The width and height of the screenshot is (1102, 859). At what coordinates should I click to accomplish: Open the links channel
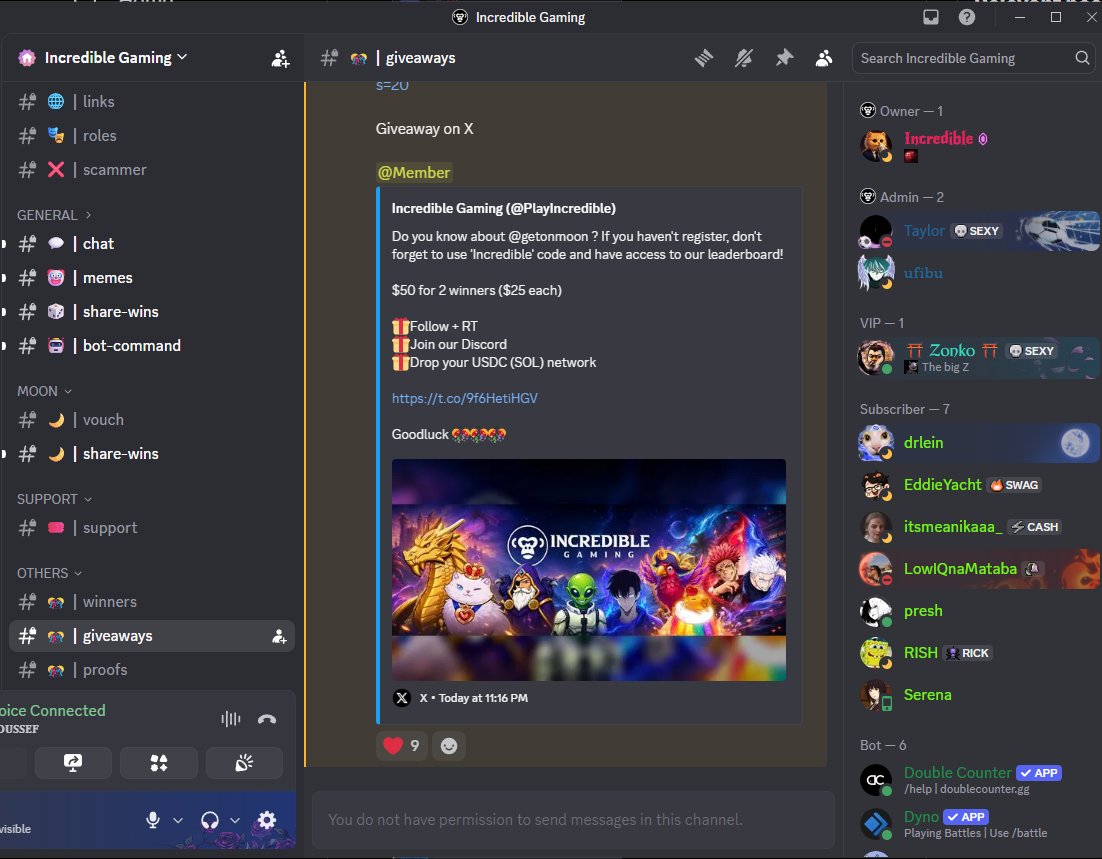(152, 102)
